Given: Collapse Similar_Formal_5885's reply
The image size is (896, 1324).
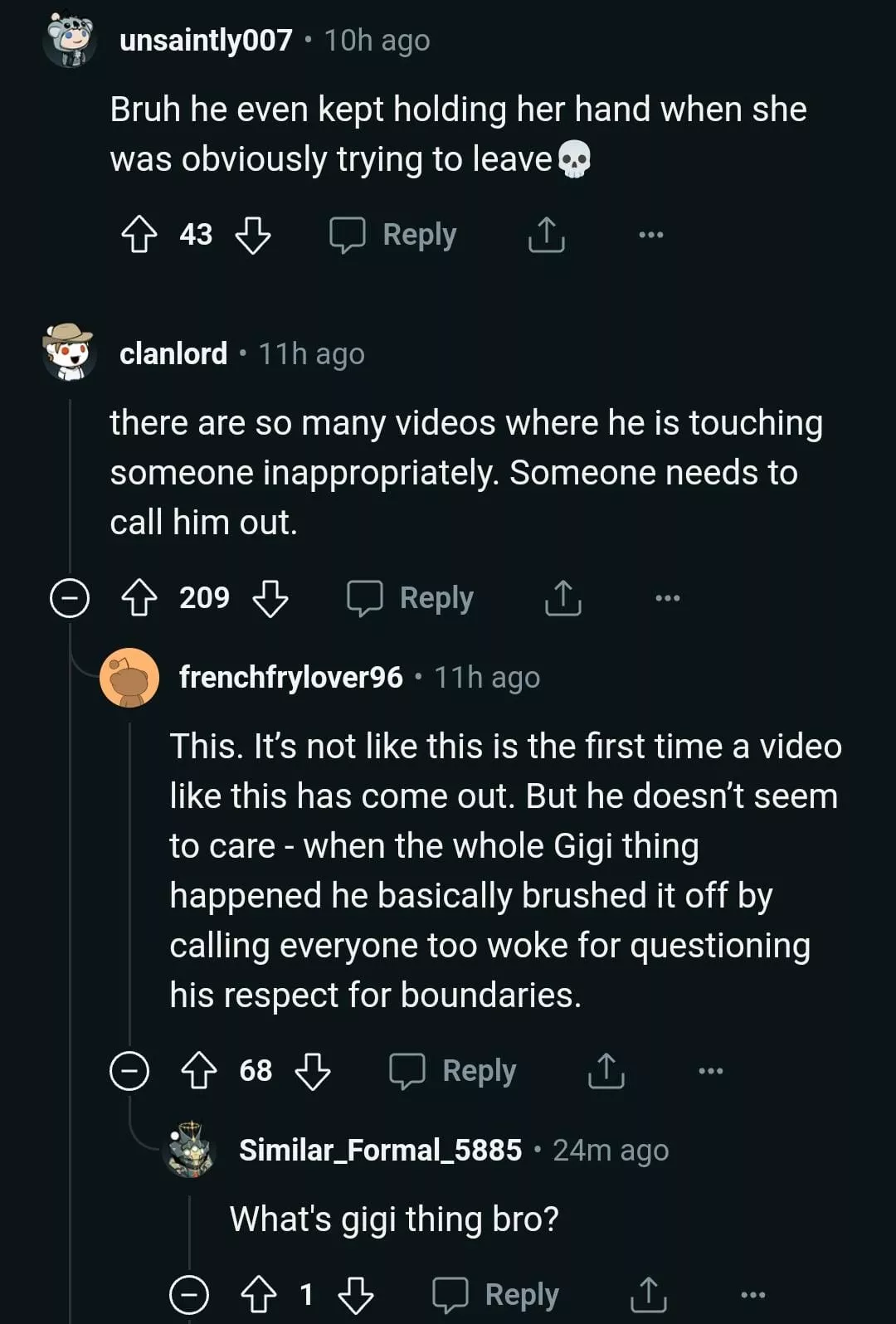Looking at the screenshot, I should pos(189,1295).
